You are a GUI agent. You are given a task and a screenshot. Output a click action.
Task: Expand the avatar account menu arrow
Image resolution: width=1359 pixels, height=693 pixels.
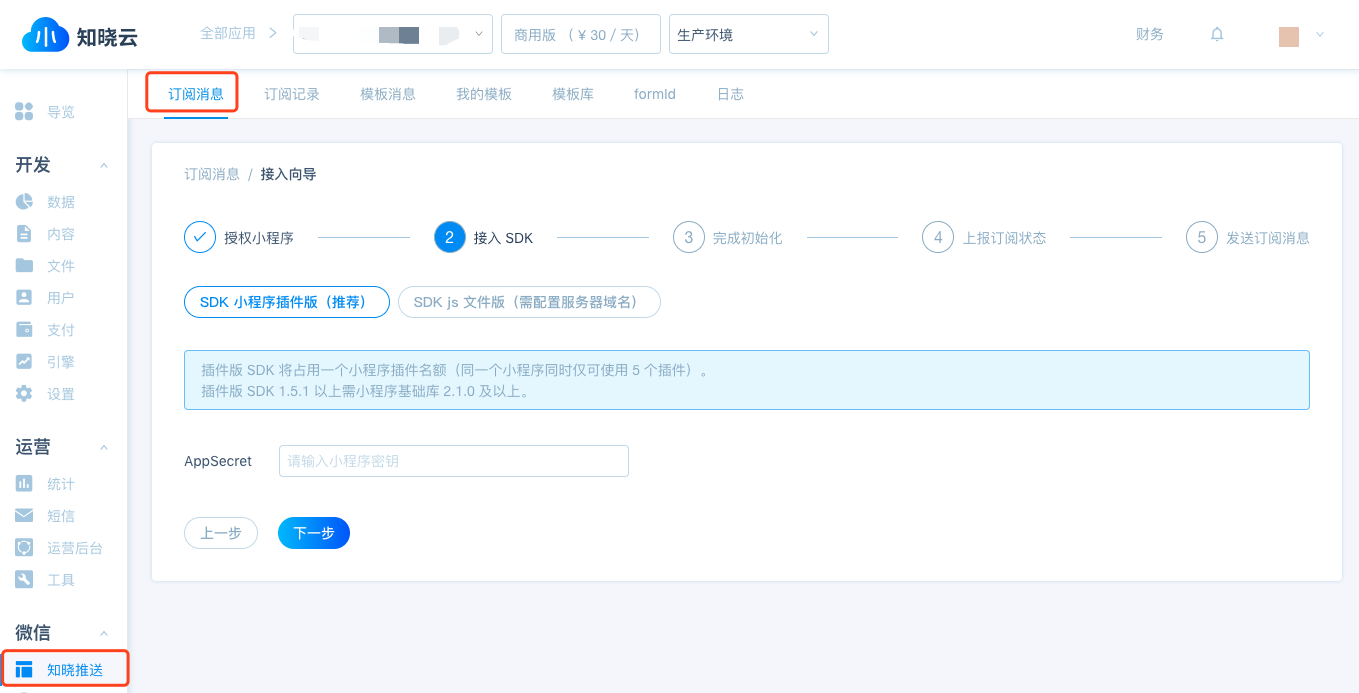pyautogui.click(x=1320, y=35)
